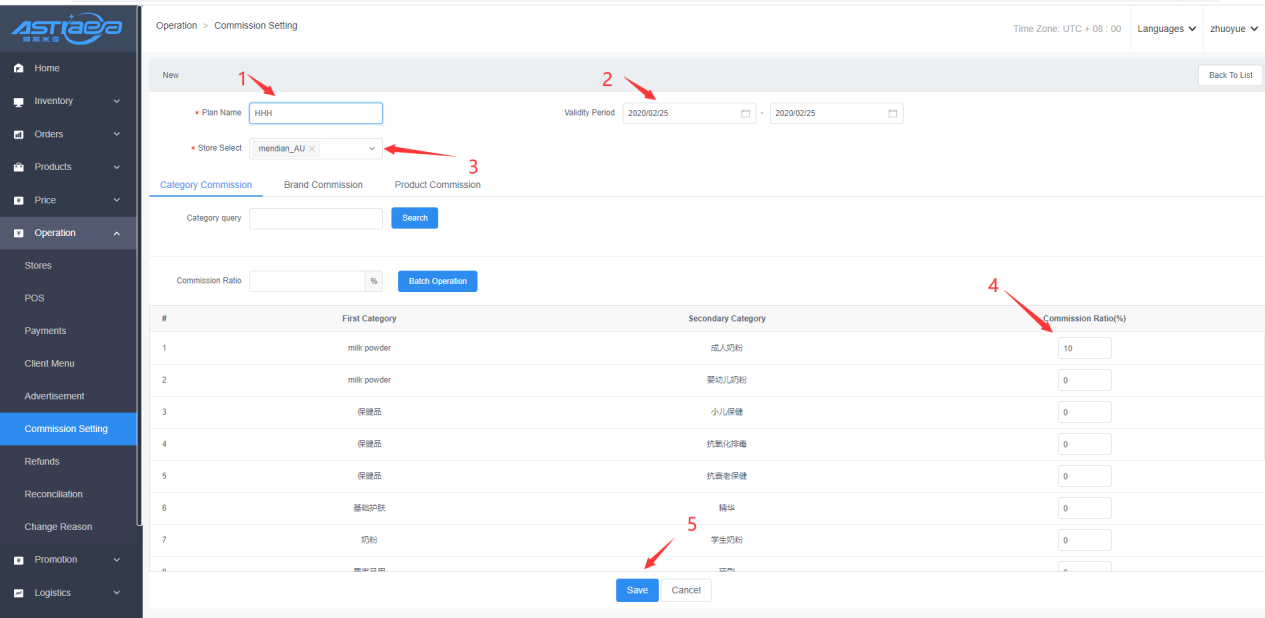The width and height of the screenshot is (1265, 618).
Task: Click the Category query input field
Action: coord(315,218)
